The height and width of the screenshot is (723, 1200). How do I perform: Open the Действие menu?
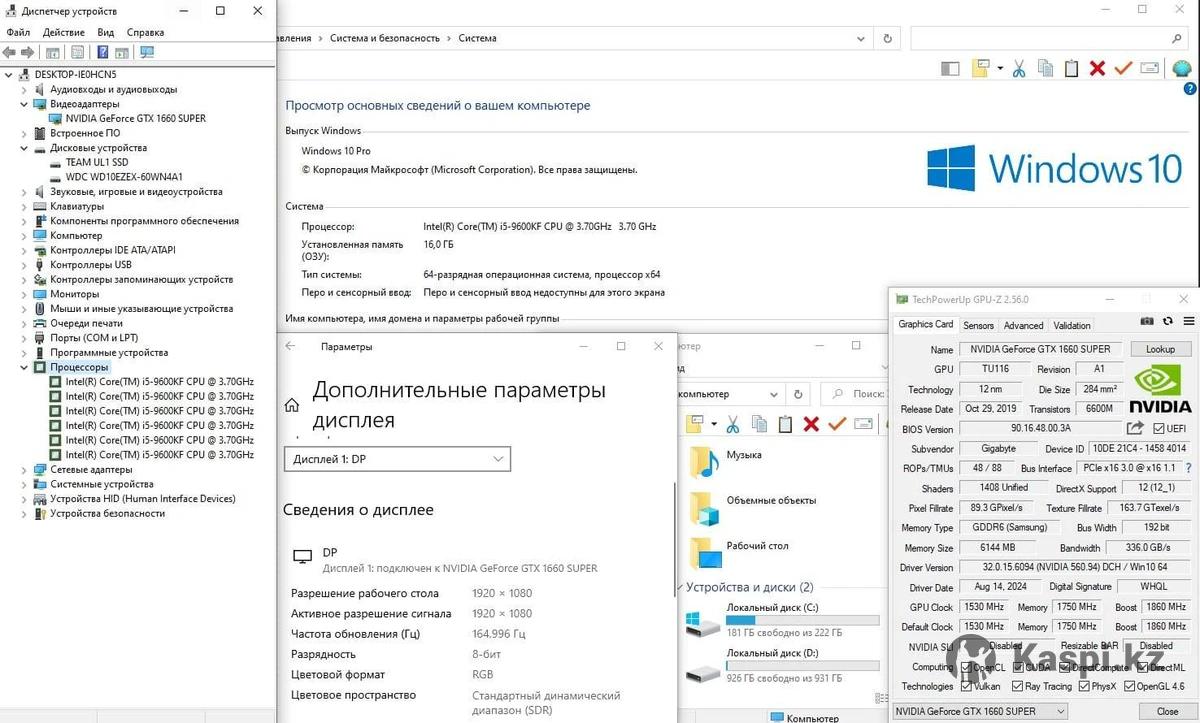coord(63,32)
